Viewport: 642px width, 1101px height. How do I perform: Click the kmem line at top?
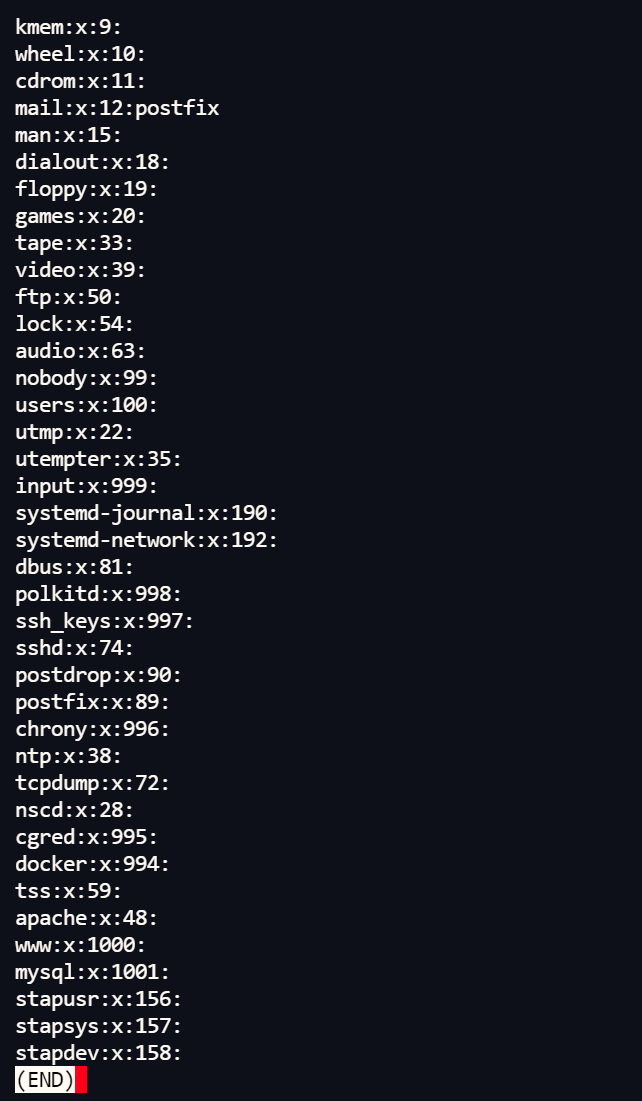(69, 27)
